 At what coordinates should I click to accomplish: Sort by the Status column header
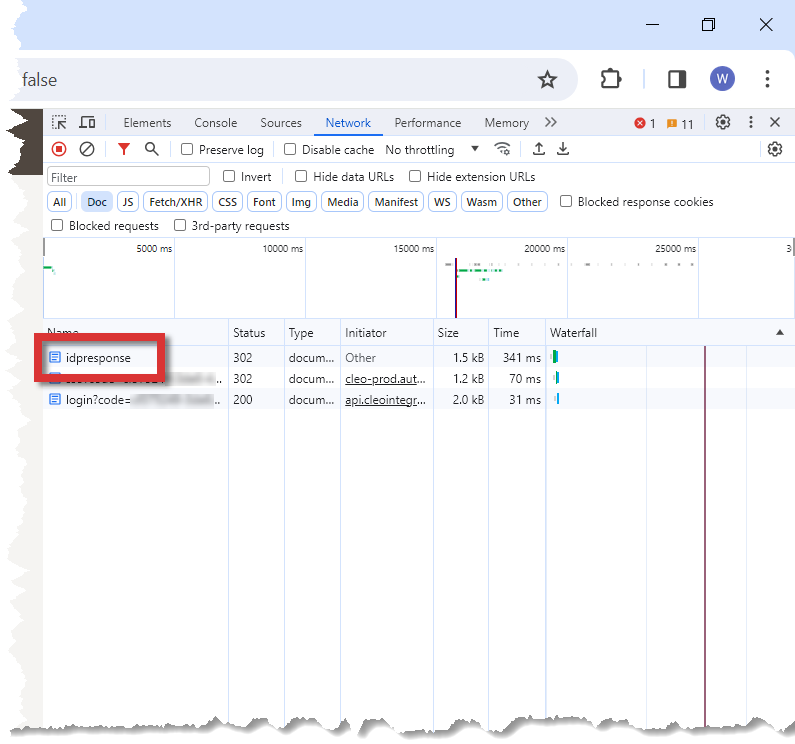point(256,333)
